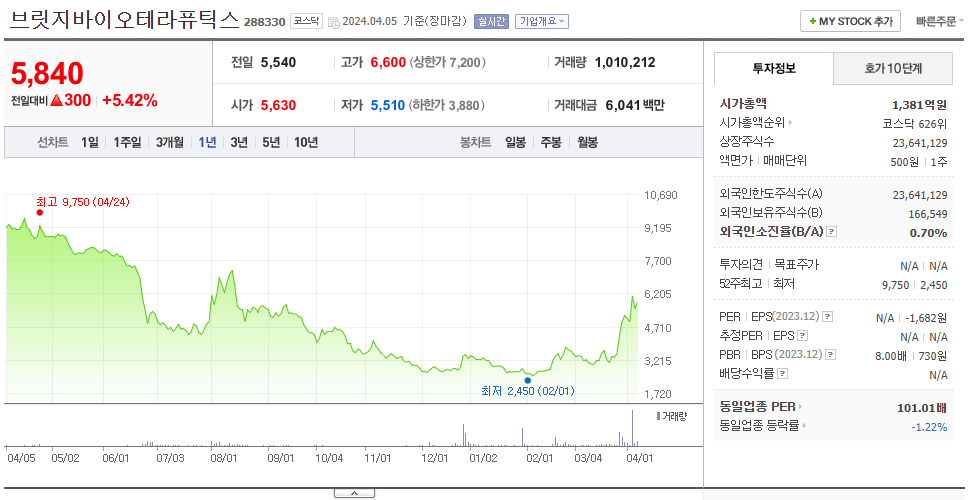Show the 주봉 weekly candle chart
The width and height of the screenshot is (968, 500).
pos(551,143)
